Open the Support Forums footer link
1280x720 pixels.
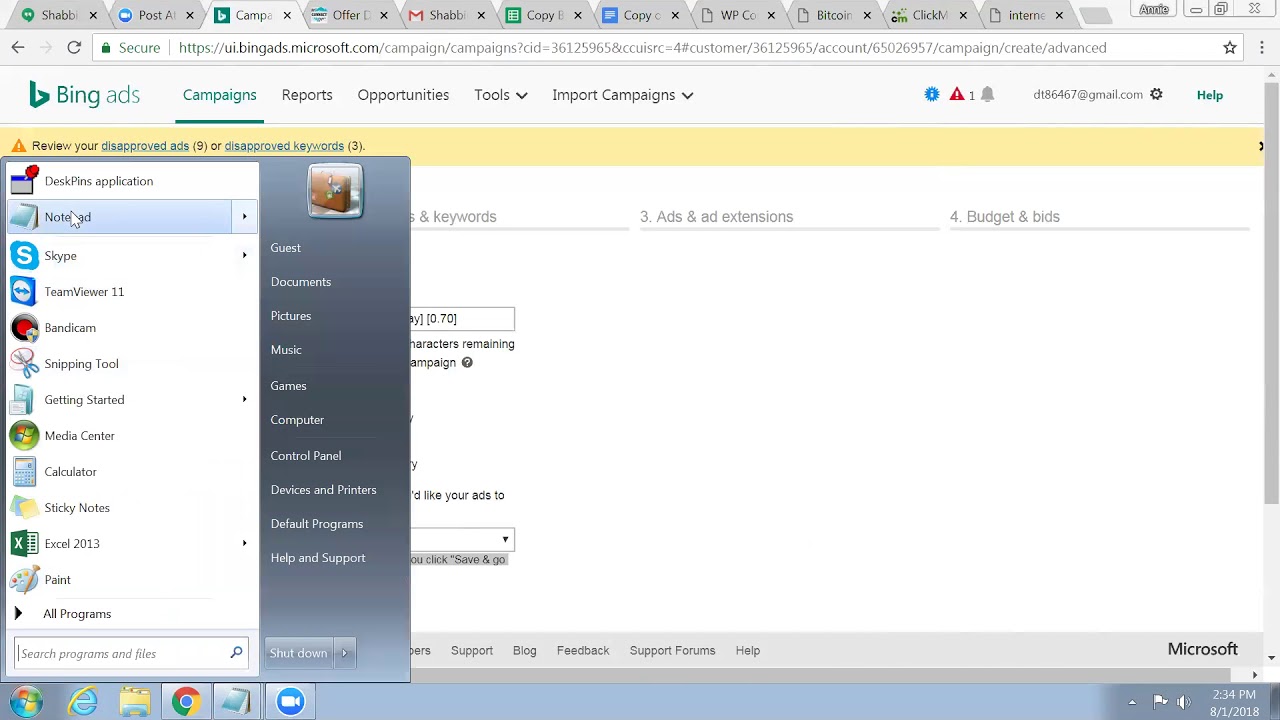point(672,650)
